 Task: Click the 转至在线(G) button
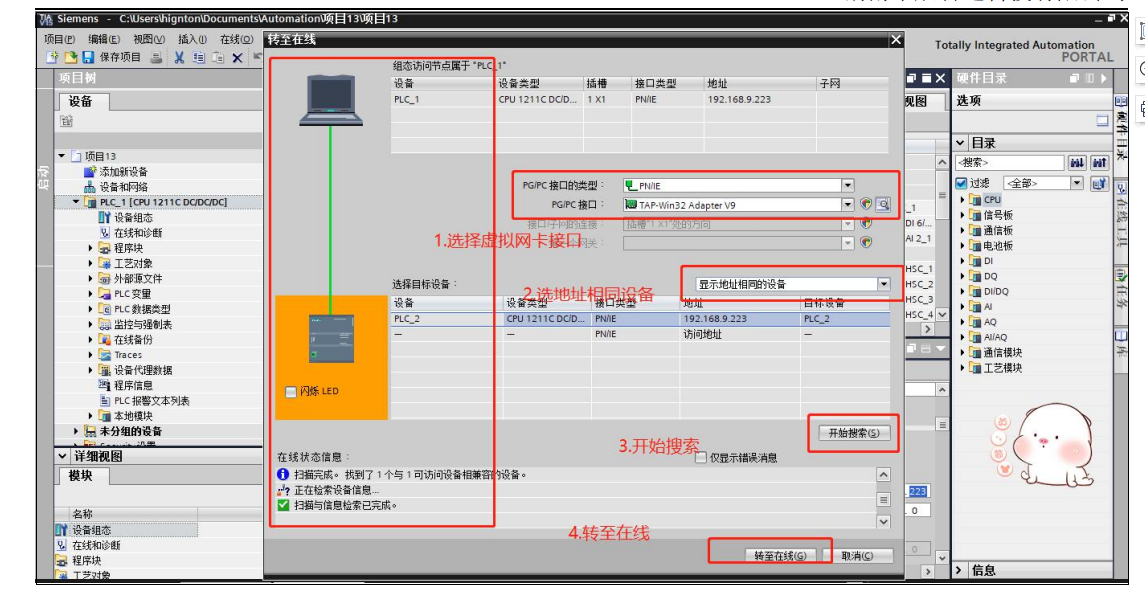779,555
